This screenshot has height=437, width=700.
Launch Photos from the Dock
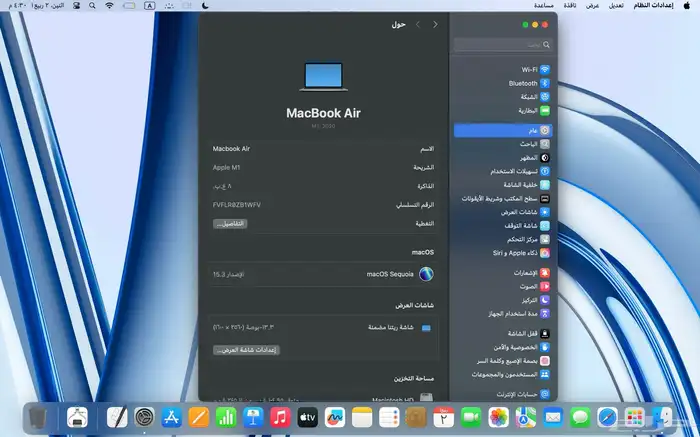pos(498,418)
